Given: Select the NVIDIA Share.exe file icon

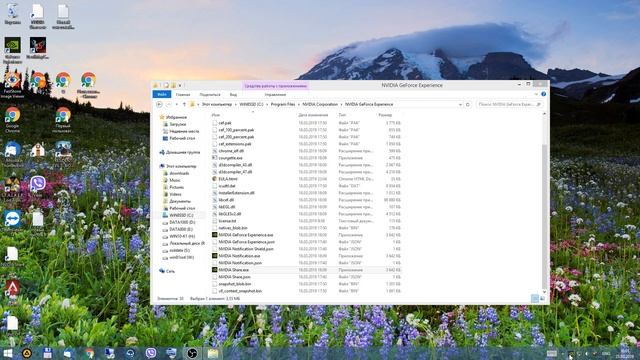Looking at the screenshot, I should [214, 270].
